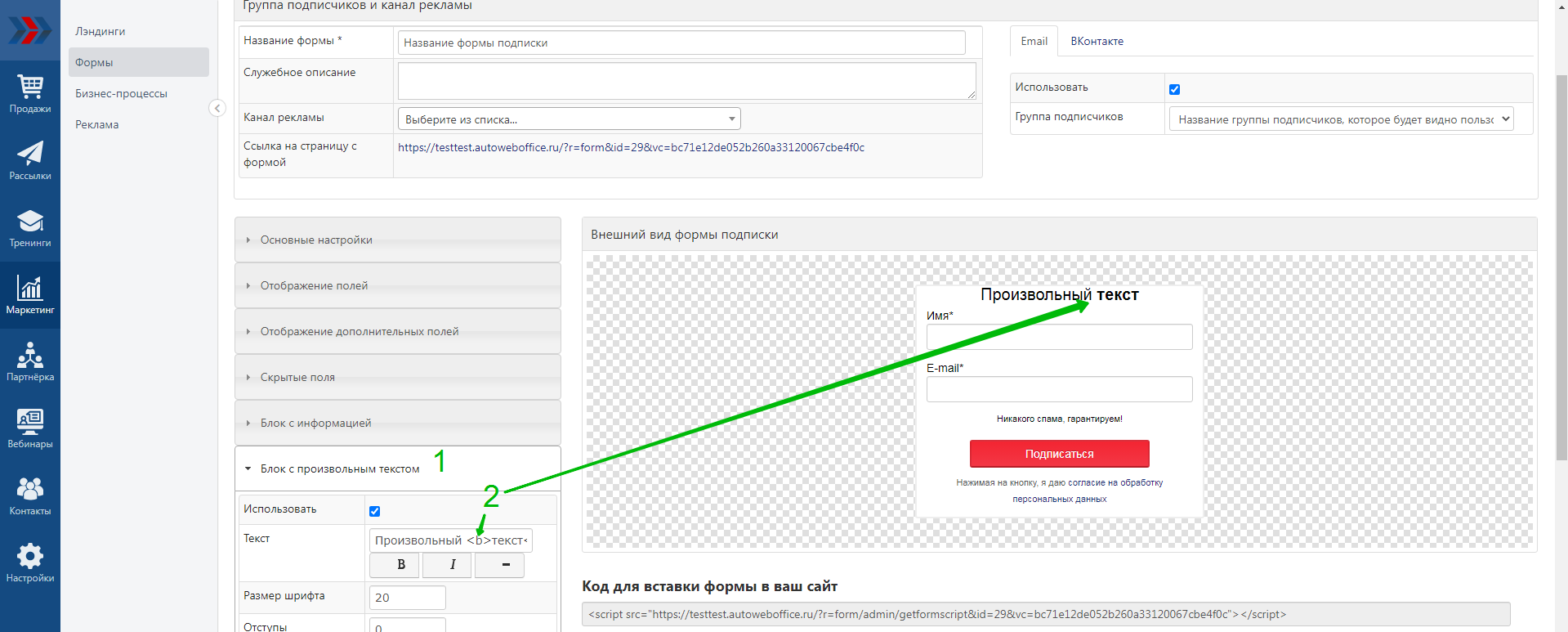Toggle the Использовать checkbox in Email tab
The height and width of the screenshot is (632, 1568).
pyautogui.click(x=1174, y=89)
